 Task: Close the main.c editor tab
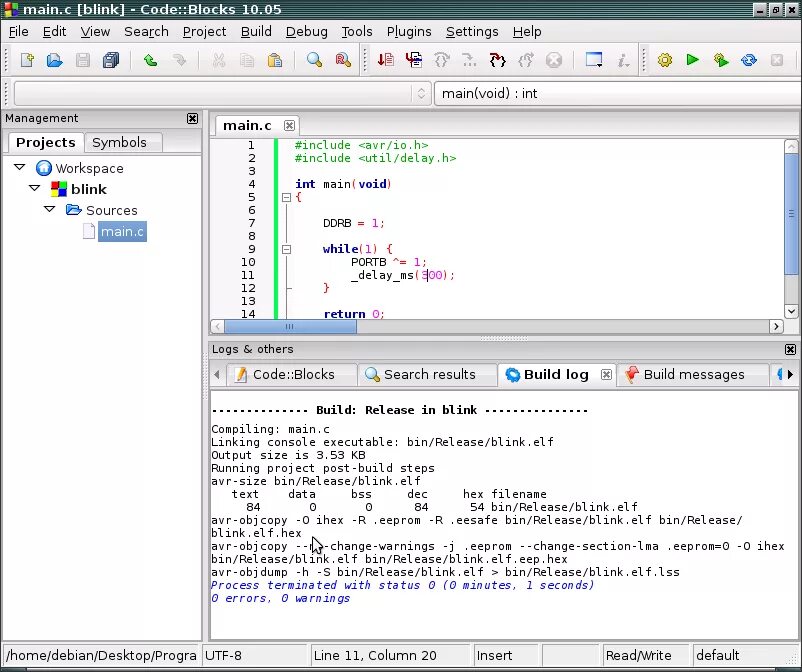[289, 126]
